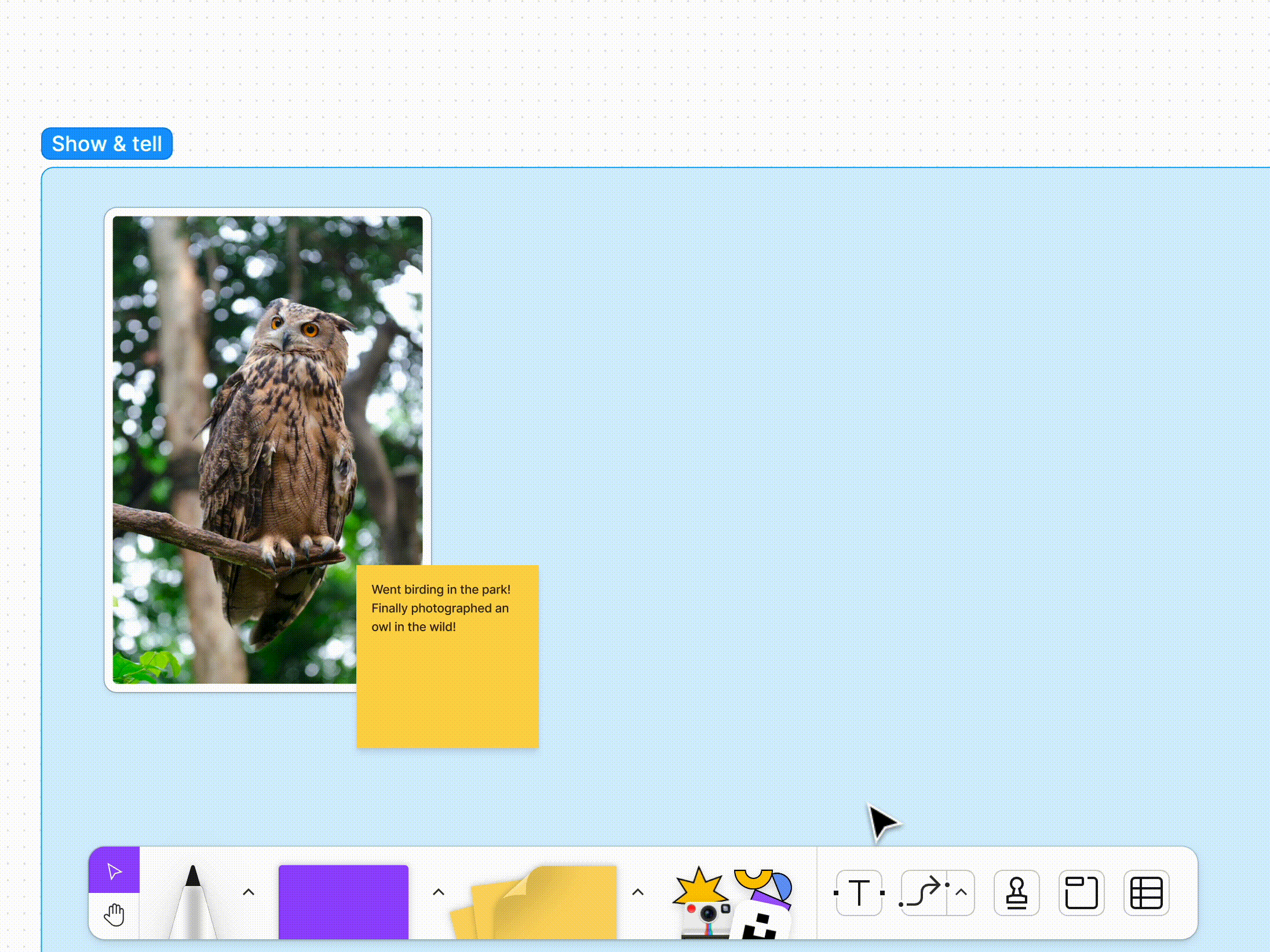
Task: Expand shape options chevron
Action: 439,892
